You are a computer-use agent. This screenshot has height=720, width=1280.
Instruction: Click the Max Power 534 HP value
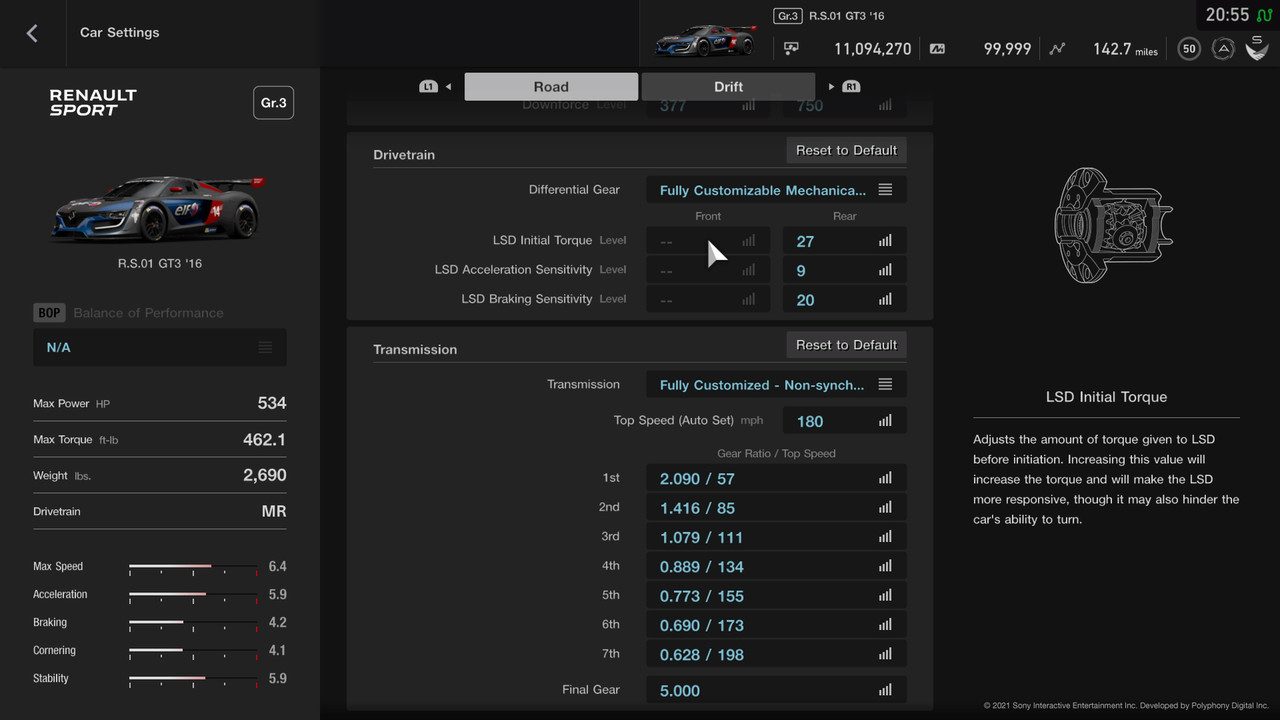pos(272,403)
